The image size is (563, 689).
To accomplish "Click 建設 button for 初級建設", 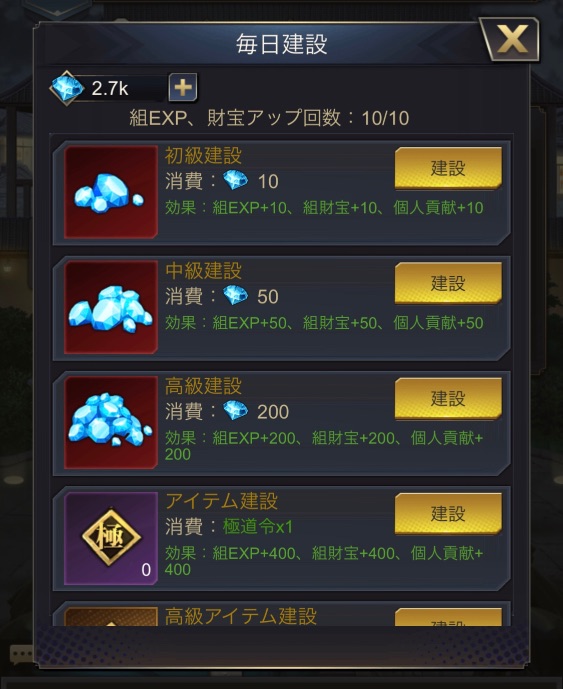I will pyautogui.click(x=448, y=168).
